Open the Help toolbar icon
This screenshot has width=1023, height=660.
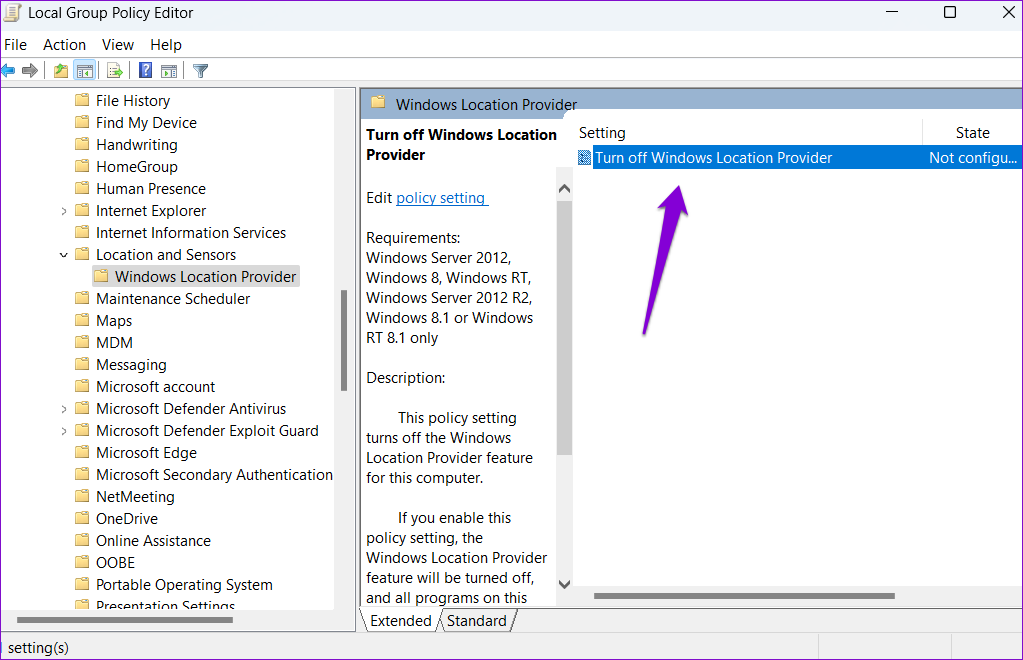pos(145,70)
